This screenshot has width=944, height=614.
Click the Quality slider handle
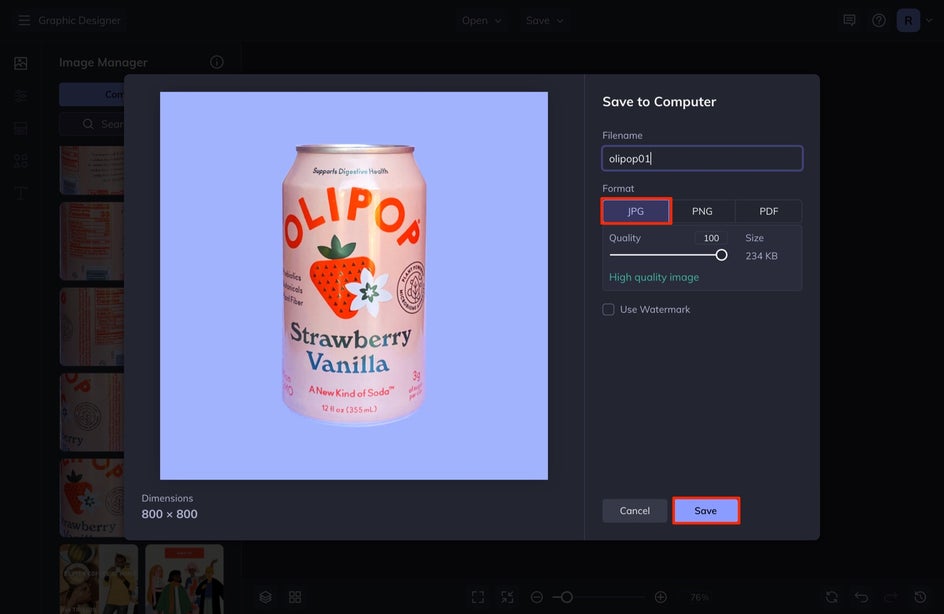721,255
